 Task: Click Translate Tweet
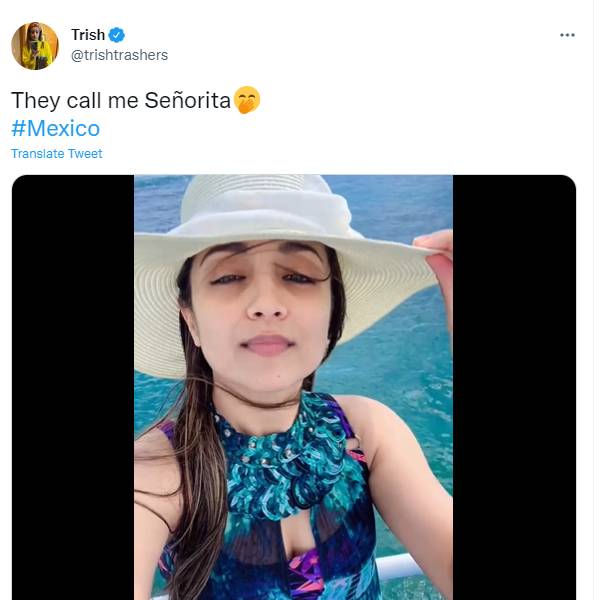[x=56, y=153]
